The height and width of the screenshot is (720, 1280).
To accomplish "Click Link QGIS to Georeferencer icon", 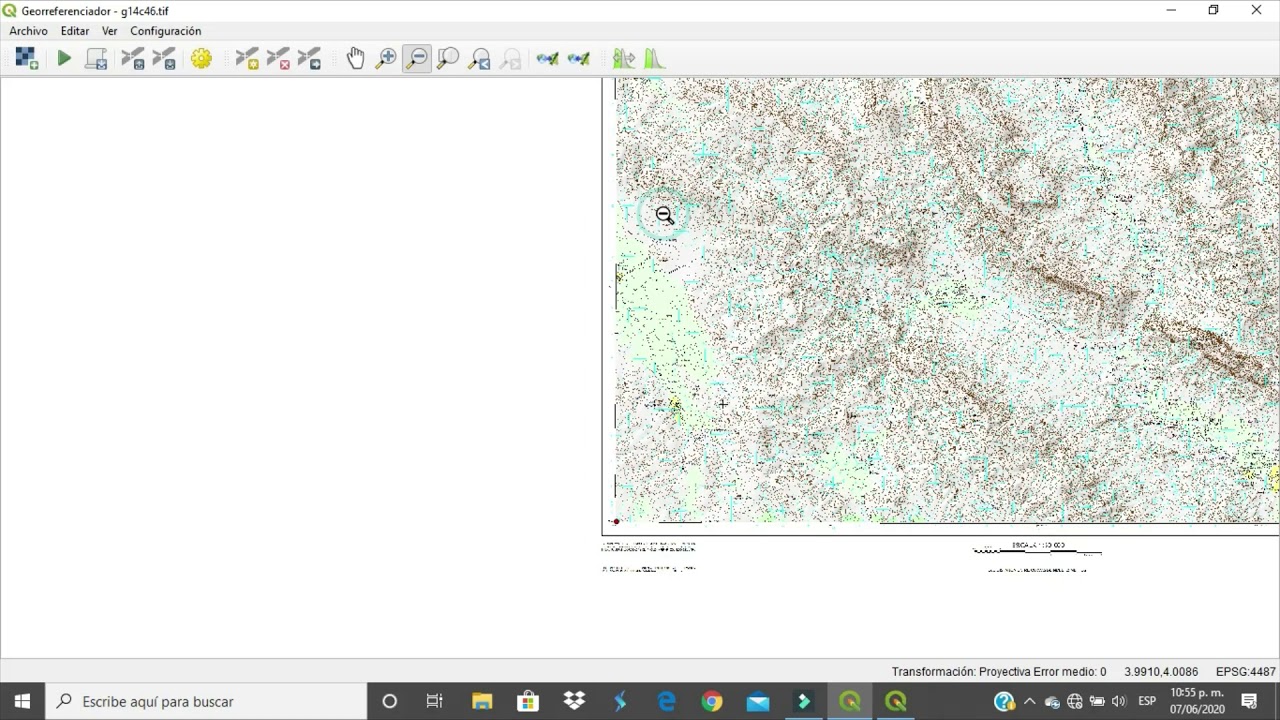I will 578,59.
